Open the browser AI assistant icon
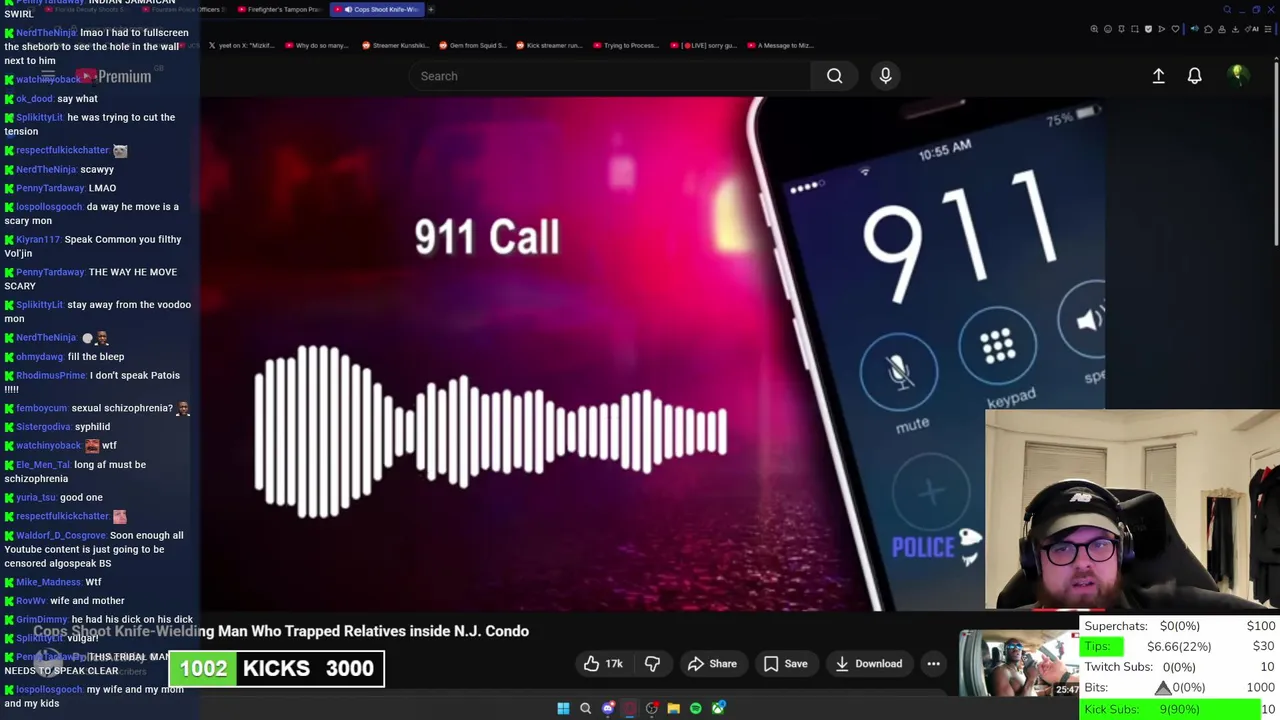The height and width of the screenshot is (720, 1280). [1252, 29]
